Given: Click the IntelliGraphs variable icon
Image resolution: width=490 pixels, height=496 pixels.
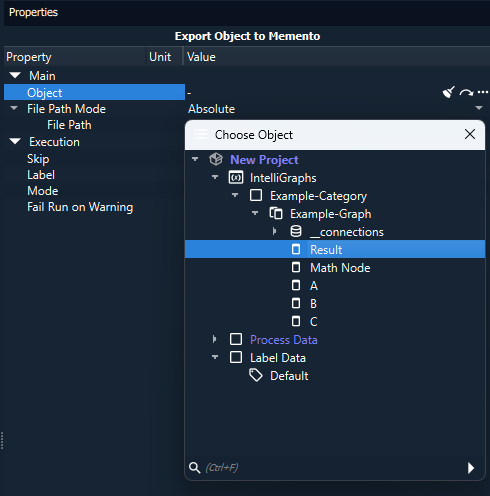Looking at the screenshot, I should (236, 177).
